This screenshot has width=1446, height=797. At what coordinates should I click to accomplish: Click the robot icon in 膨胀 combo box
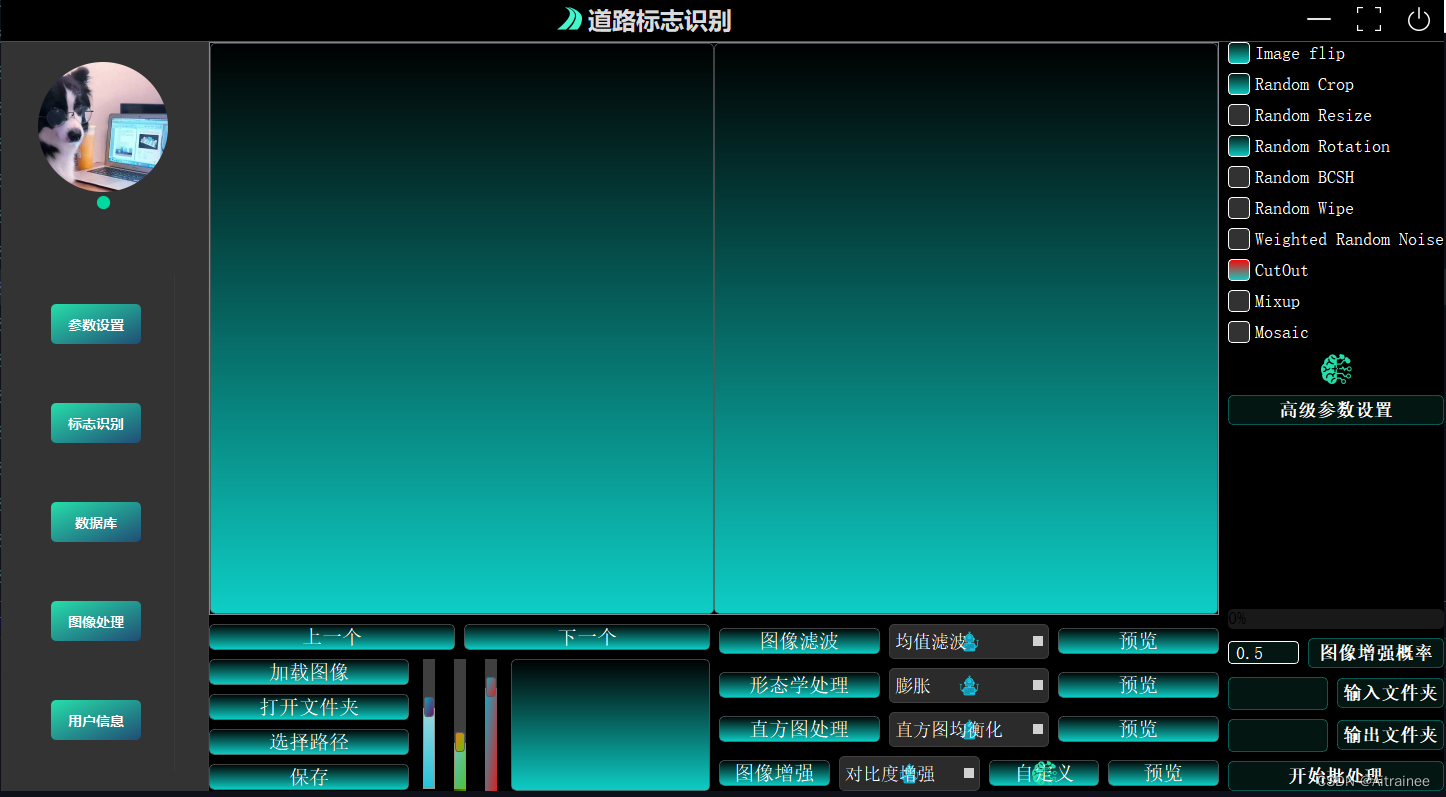968,686
